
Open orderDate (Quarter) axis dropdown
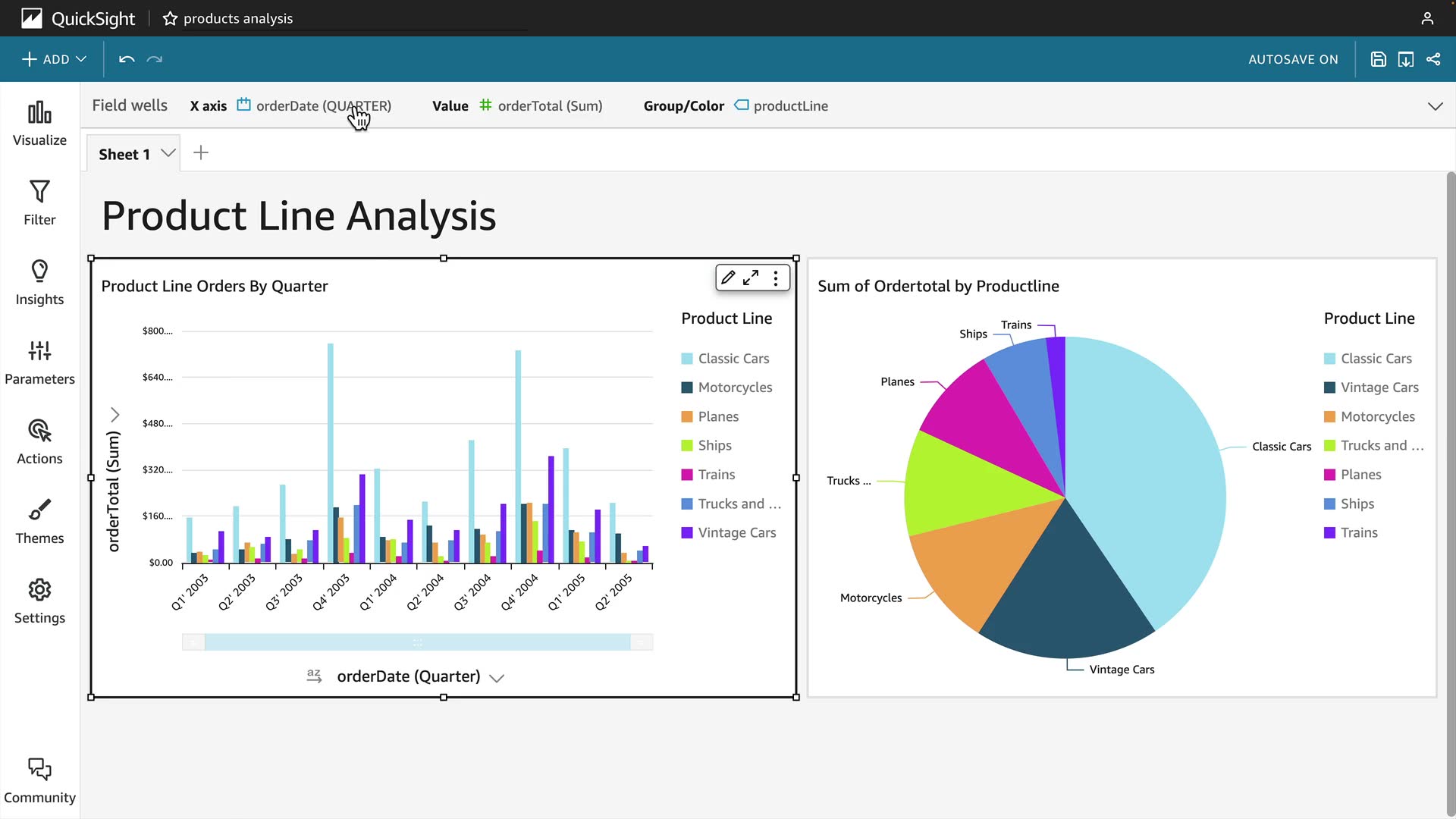pos(497,677)
